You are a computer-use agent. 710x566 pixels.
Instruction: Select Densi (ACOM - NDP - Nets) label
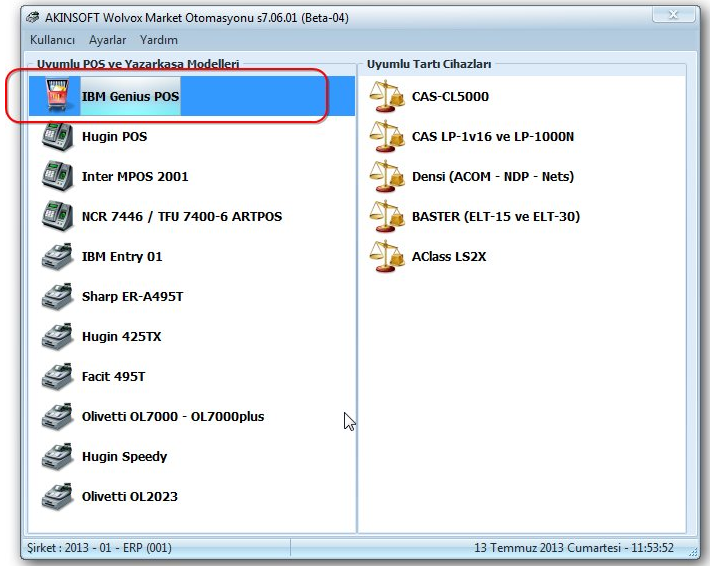coord(493,176)
